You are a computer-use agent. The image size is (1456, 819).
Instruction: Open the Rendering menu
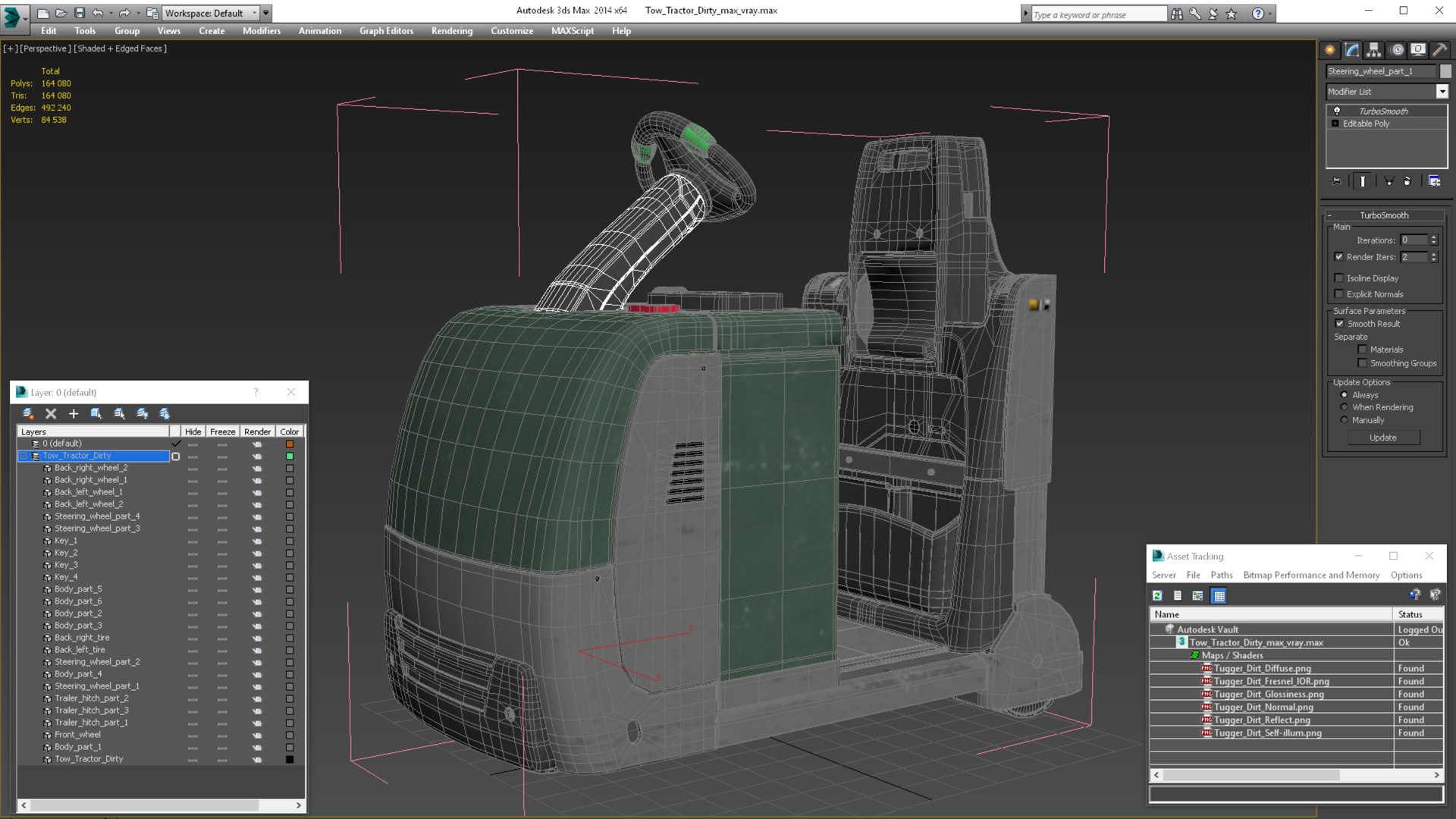pyautogui.click(x=451, y=31)
